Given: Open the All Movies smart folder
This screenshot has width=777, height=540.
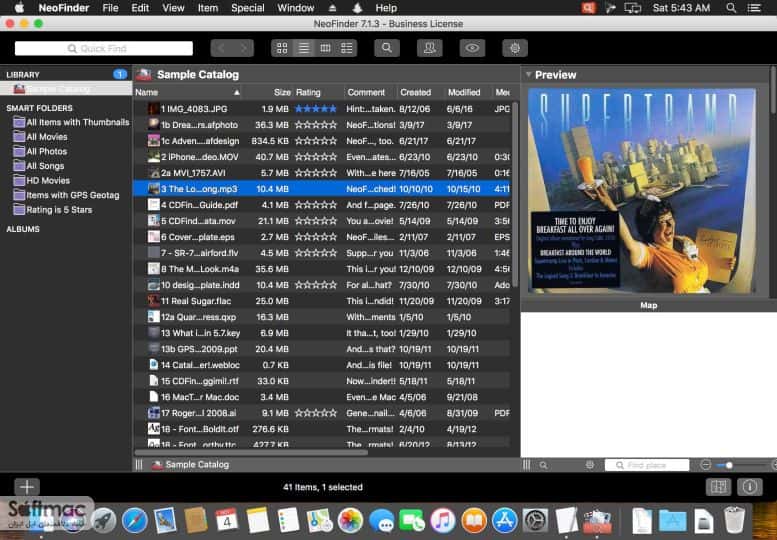Looking at the screenshot, I should 41,137.
